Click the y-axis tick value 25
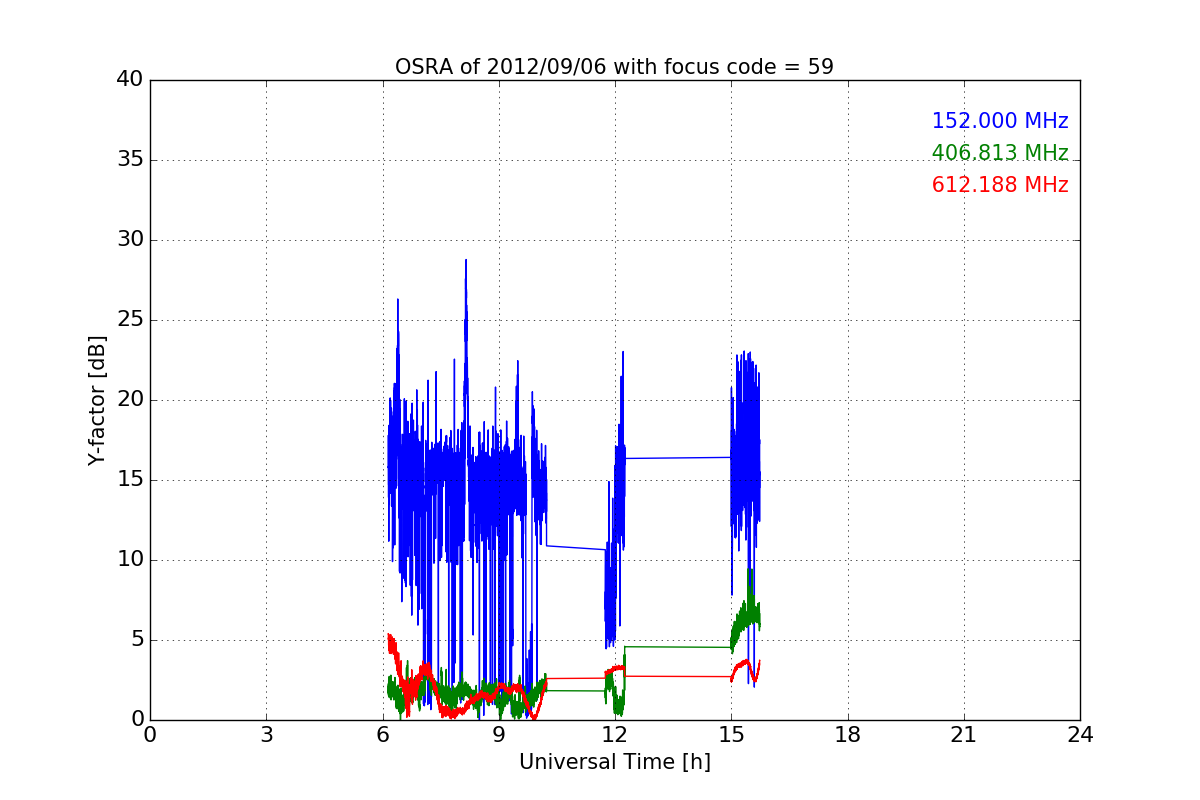1200x800 pixels. [130, 320]
